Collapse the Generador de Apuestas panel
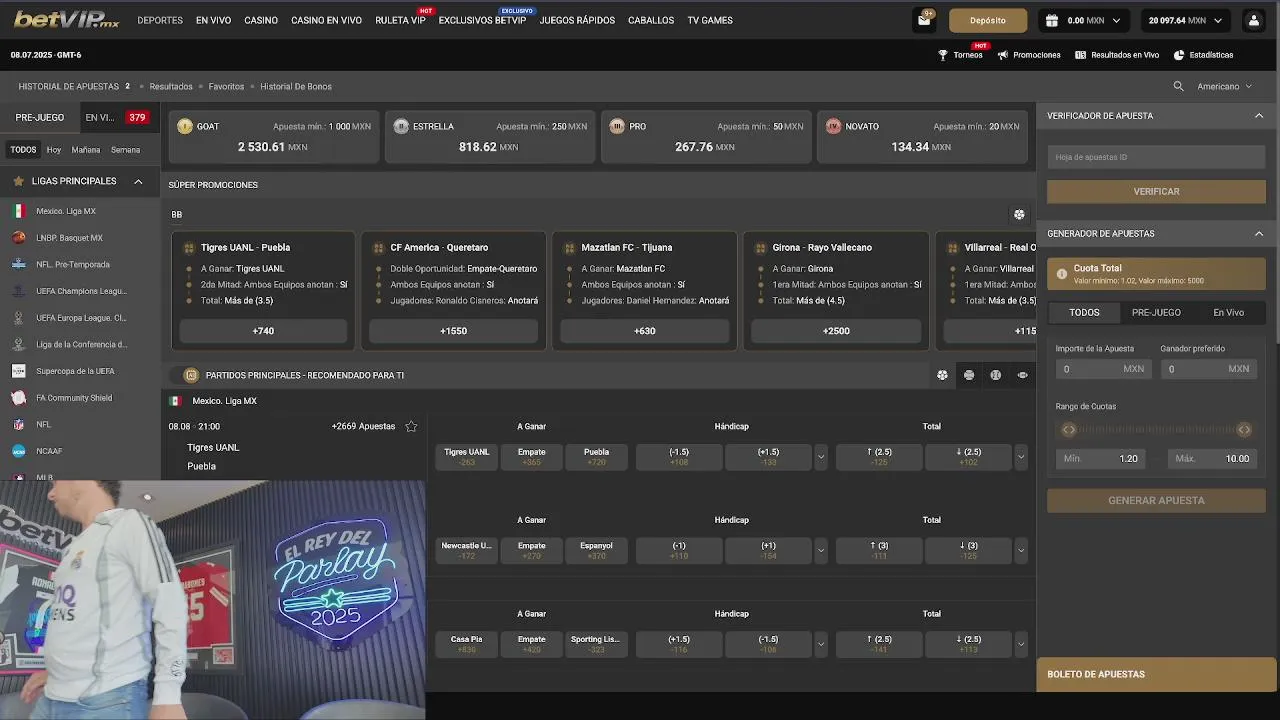The height and width of the screenshot is (720, 1280). (x=1259, y=234)
